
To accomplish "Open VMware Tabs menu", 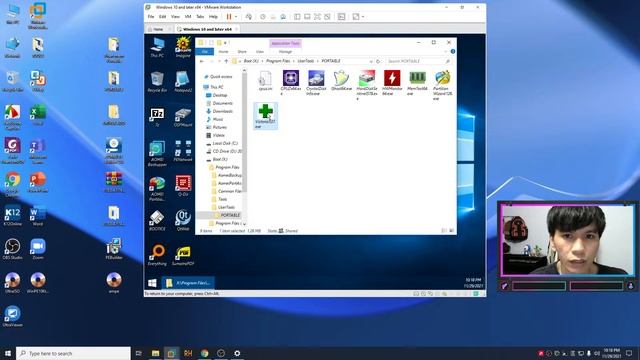I will [200, 17].
